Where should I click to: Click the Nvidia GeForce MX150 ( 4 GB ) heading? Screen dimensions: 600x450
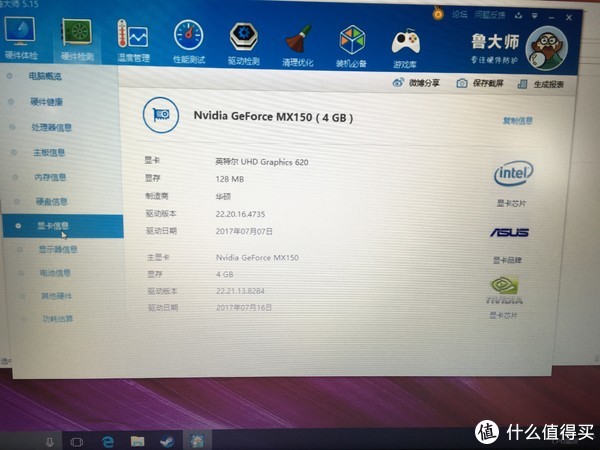tap(273, 117)
